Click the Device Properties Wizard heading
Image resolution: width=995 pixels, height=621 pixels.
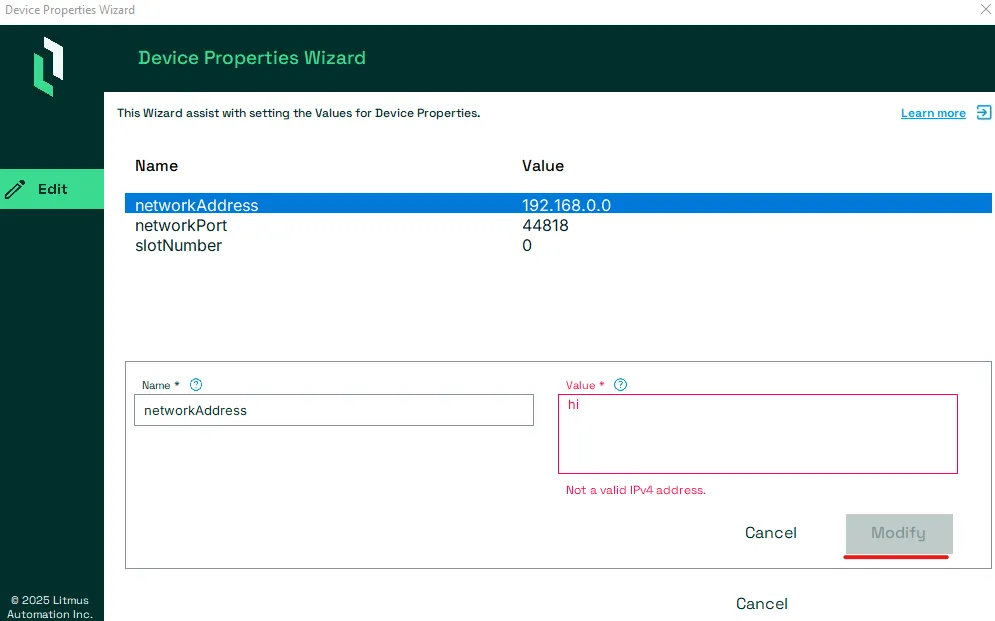[252, 58]
